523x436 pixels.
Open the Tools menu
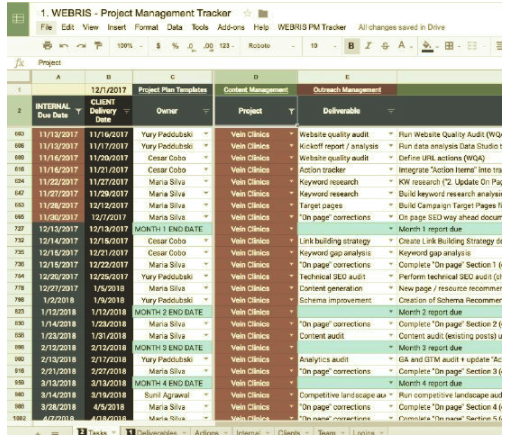click(x=200, y=27)
